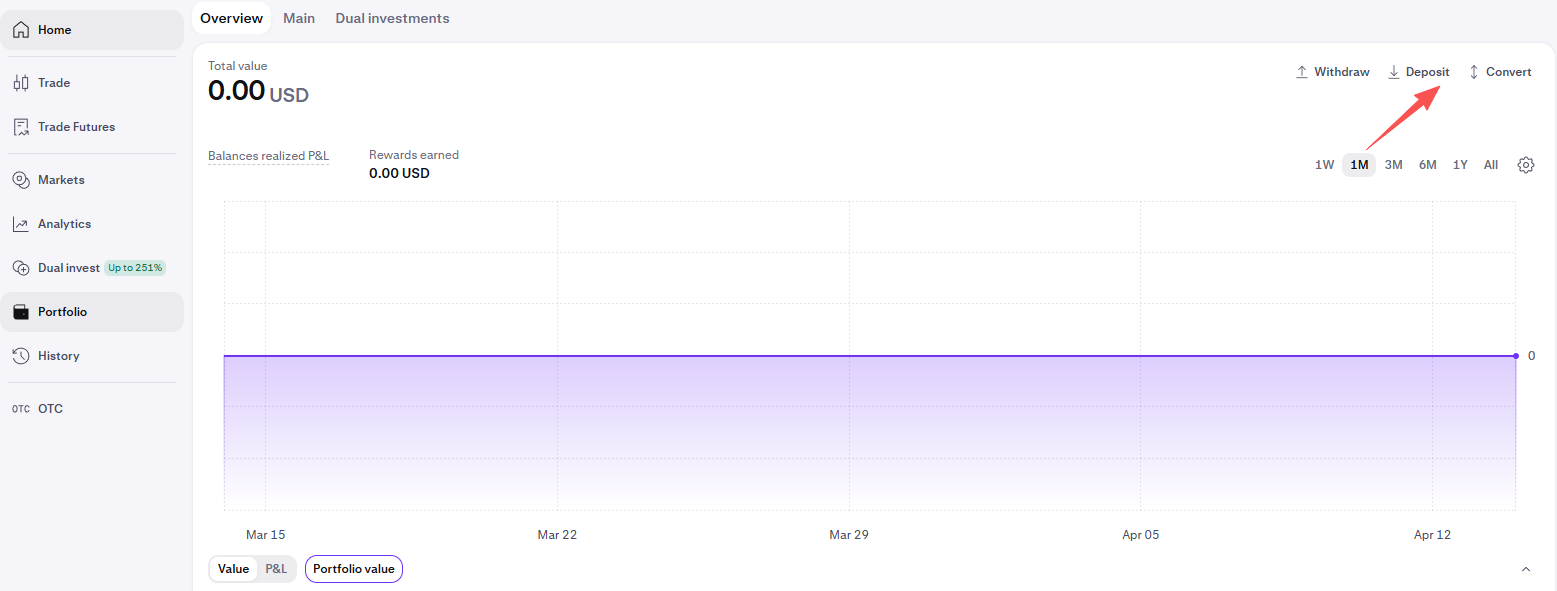Image resolution: width=1557 pixels, height=591 pixels.
Task: Switch to the Main tab
Action: pyautogui.click(x=299, y=17)
